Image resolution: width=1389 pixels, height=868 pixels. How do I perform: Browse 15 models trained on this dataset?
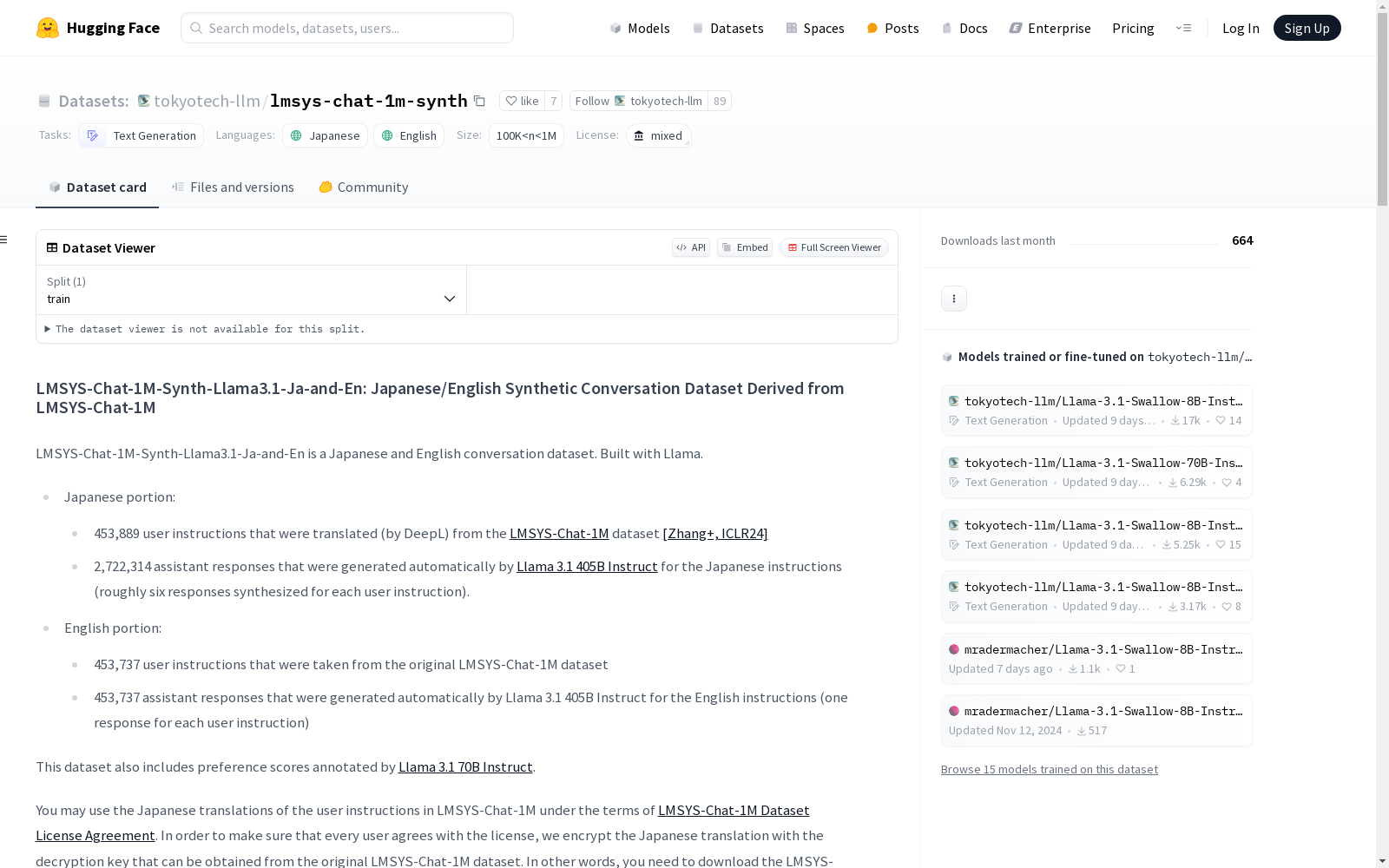coord(1050,769)
